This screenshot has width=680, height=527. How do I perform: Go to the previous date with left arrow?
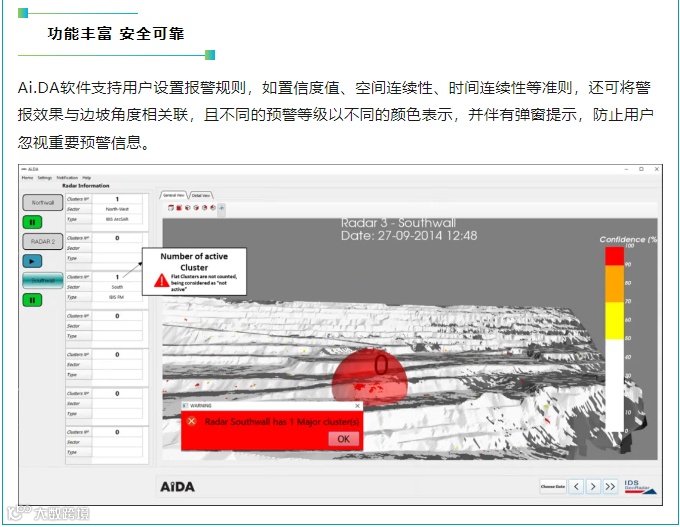(x=576, y=486)
